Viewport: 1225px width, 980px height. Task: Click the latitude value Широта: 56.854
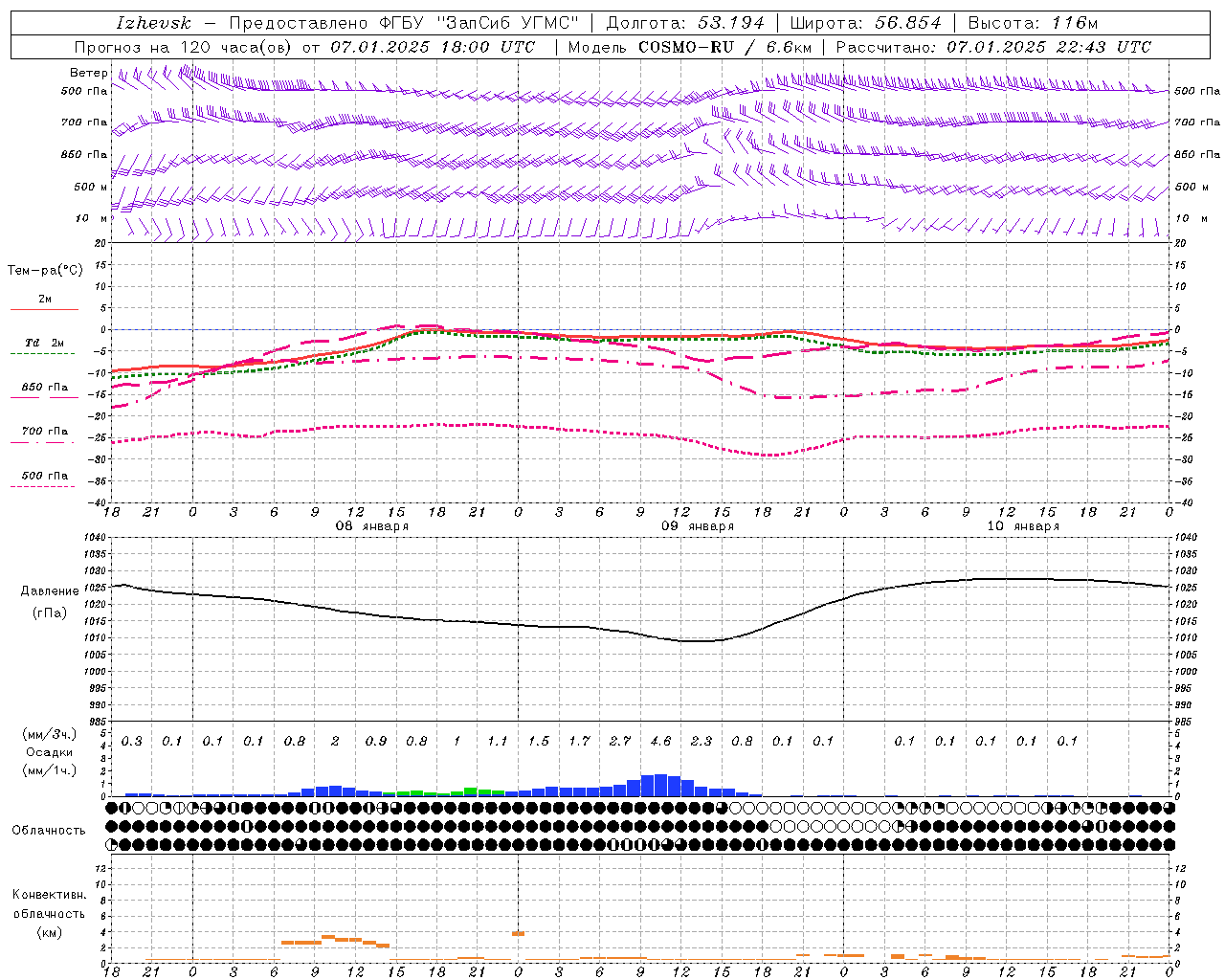coord(866,23)
